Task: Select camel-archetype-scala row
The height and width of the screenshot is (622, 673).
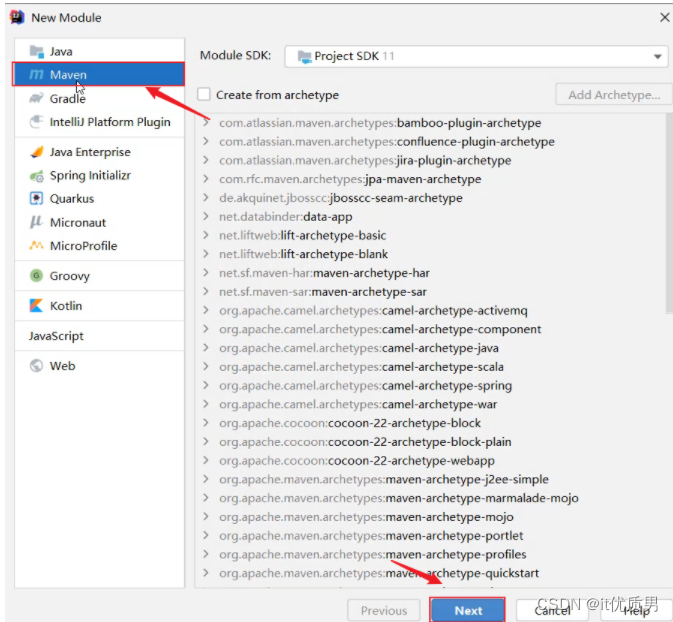Action: [x=431, y=367]
